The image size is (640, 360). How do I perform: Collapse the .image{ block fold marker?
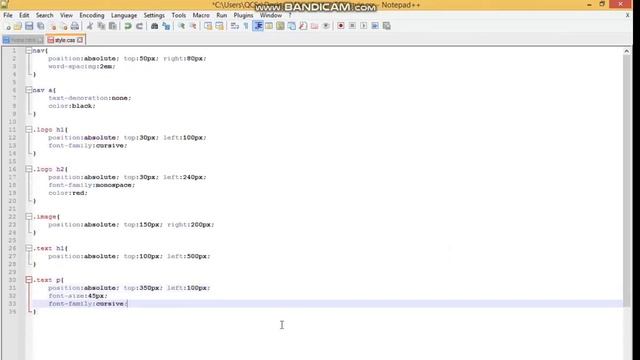tap(29, 217)
